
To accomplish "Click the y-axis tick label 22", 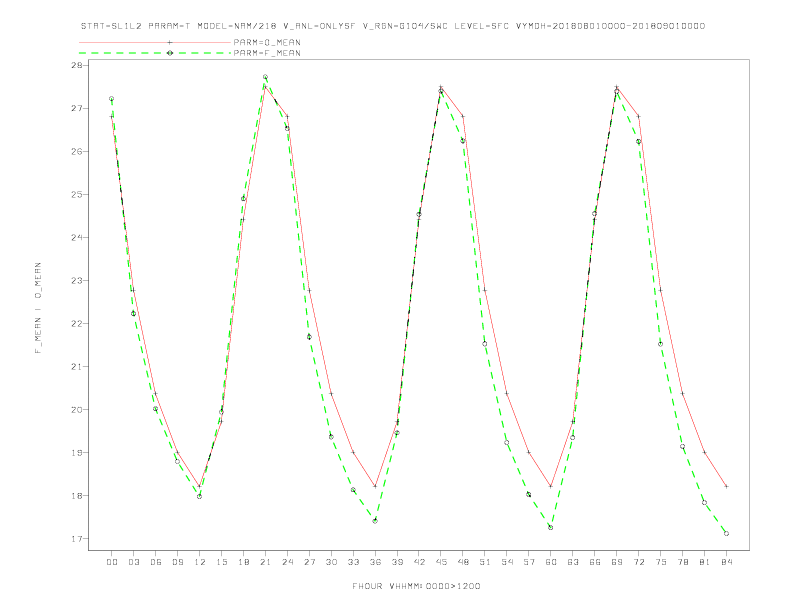I will pyautogui.click(x=78, y=324).
